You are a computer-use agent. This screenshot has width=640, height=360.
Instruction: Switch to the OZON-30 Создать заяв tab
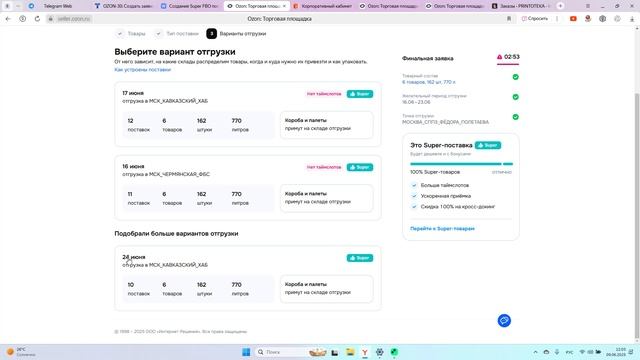(123, 6)
